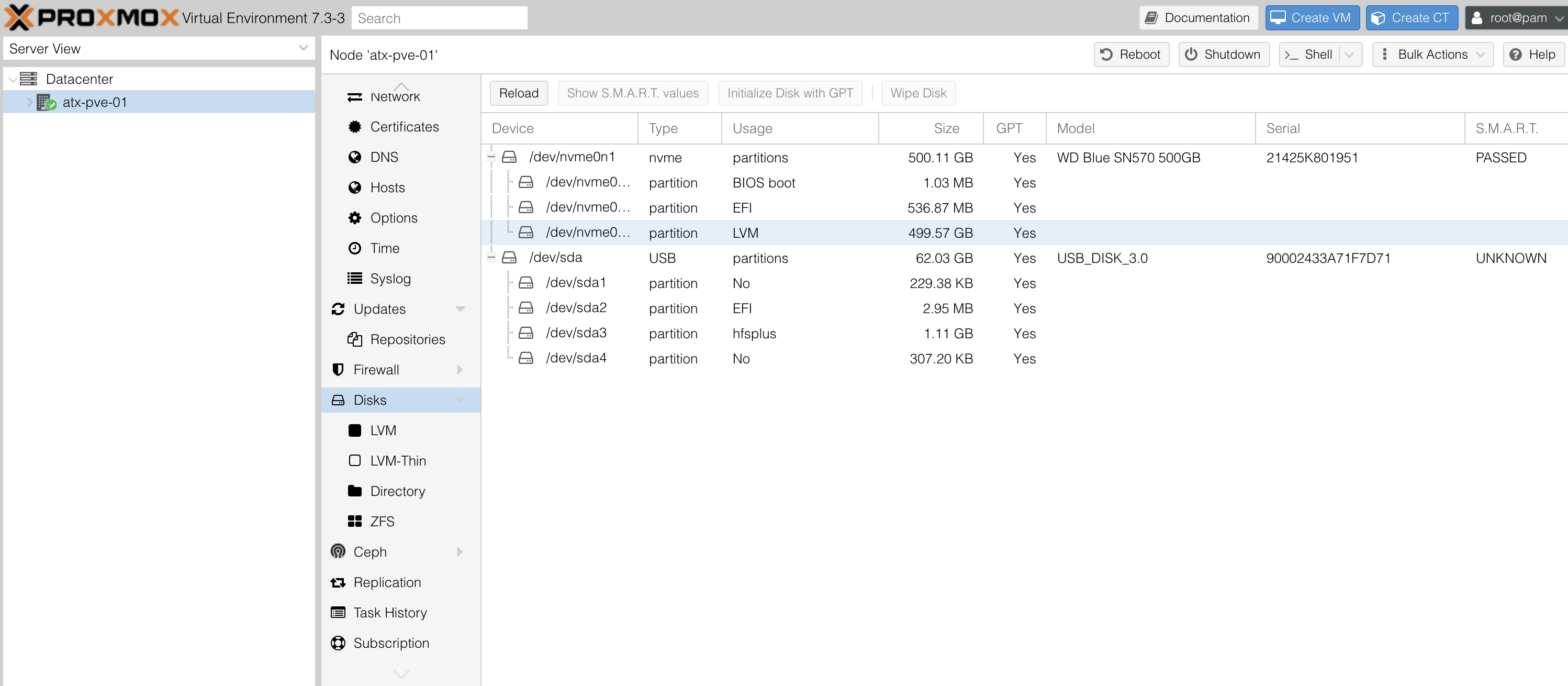Click the Certificates badge icon

click(x=354, y=126)
